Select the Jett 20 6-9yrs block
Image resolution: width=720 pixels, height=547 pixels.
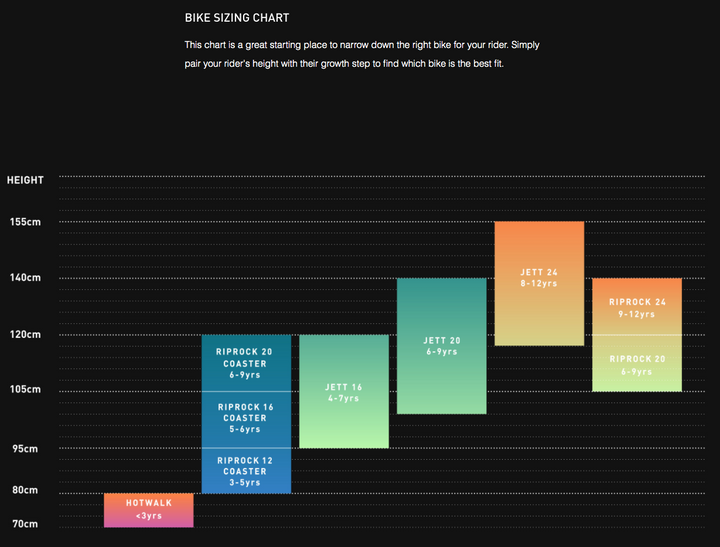coord(442,346)
